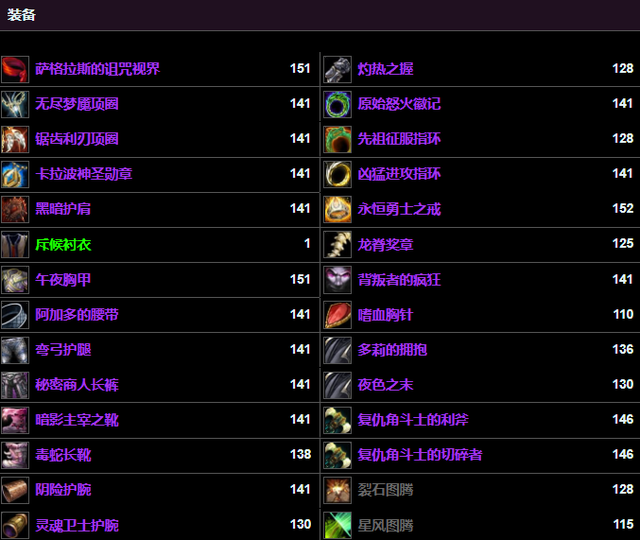The height and width of the screenshot is (540, 640).
Task: Open the grey 星风图腾 item link
Action: click(x=385, y=525)
